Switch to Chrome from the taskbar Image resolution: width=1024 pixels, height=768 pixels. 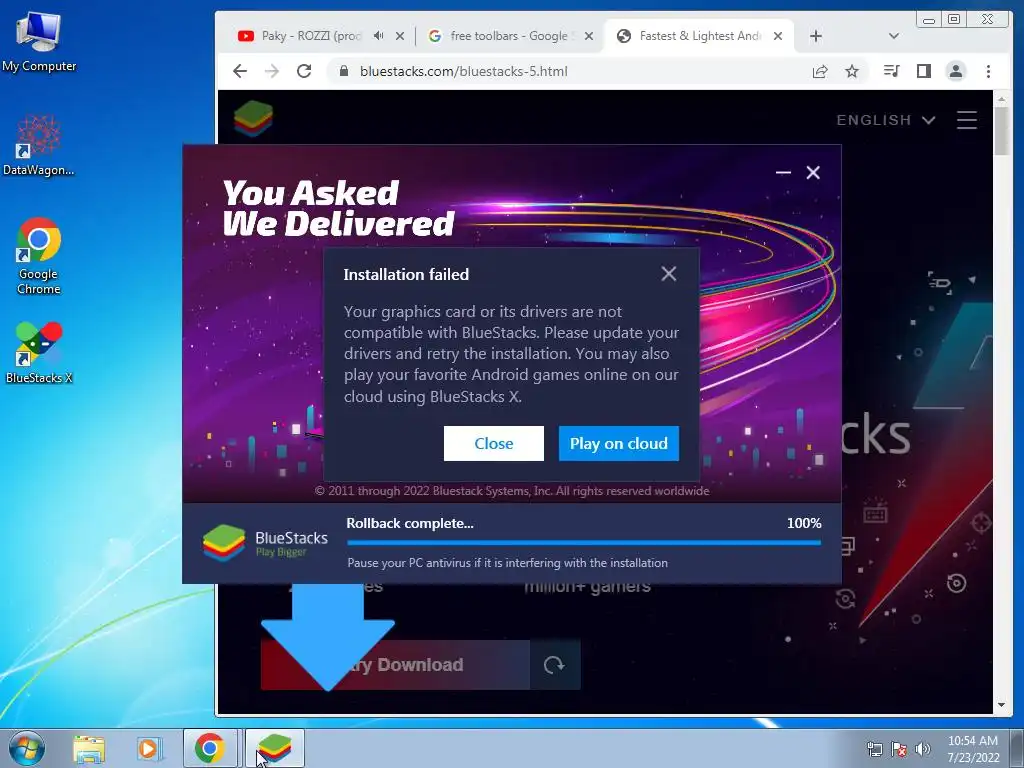(210, 748)
